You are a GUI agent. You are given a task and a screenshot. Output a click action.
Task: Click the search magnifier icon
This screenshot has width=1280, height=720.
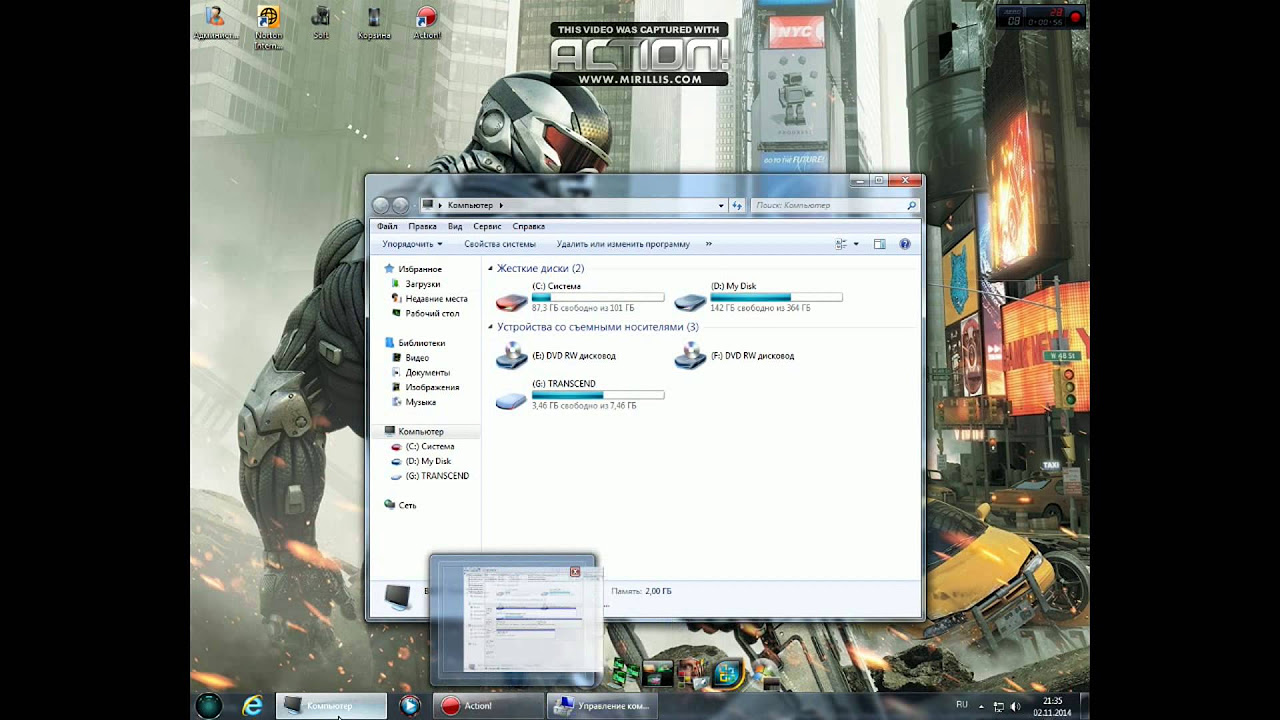click(x=911, y=205)
